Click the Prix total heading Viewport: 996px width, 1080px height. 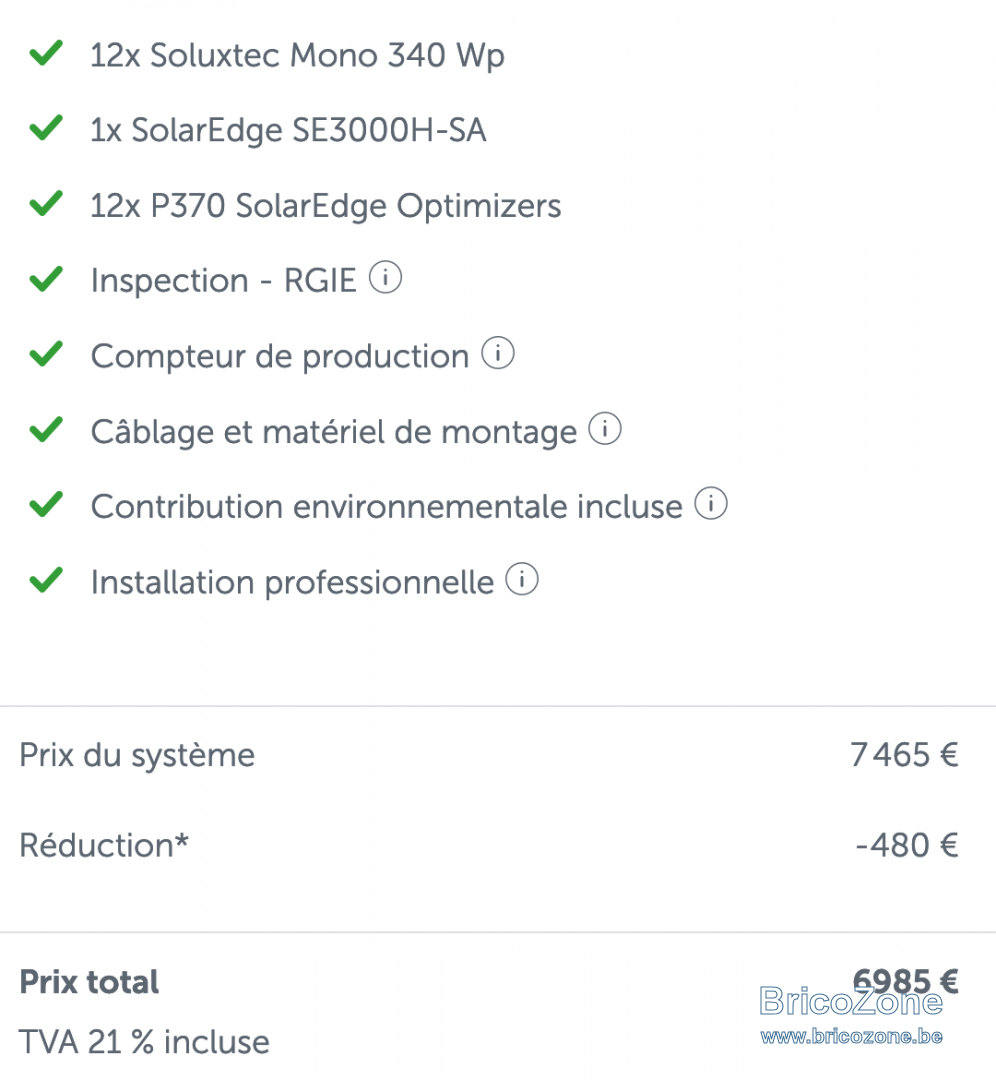(90, 982)
